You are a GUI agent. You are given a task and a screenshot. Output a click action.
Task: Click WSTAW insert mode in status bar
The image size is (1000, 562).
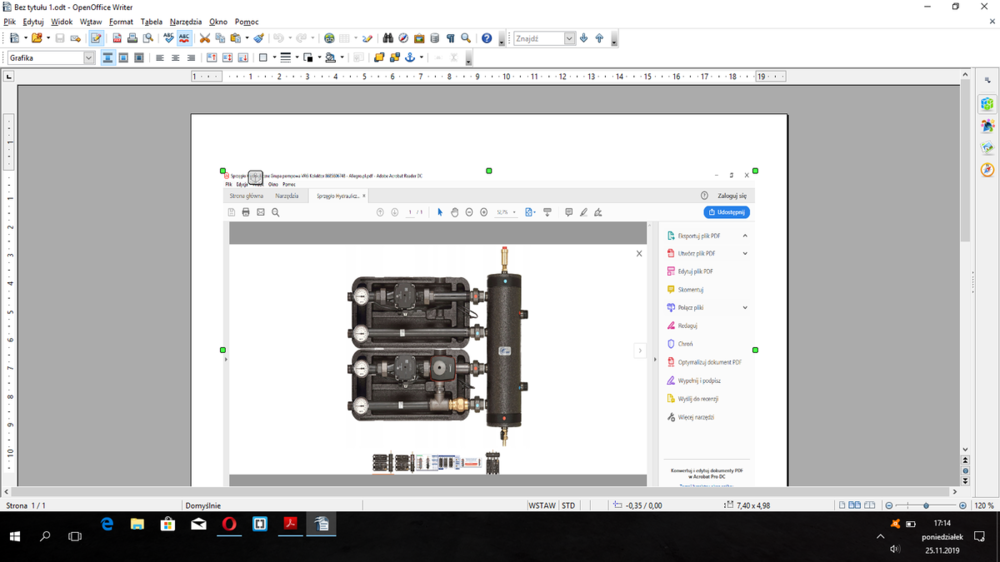click(541, 506)
